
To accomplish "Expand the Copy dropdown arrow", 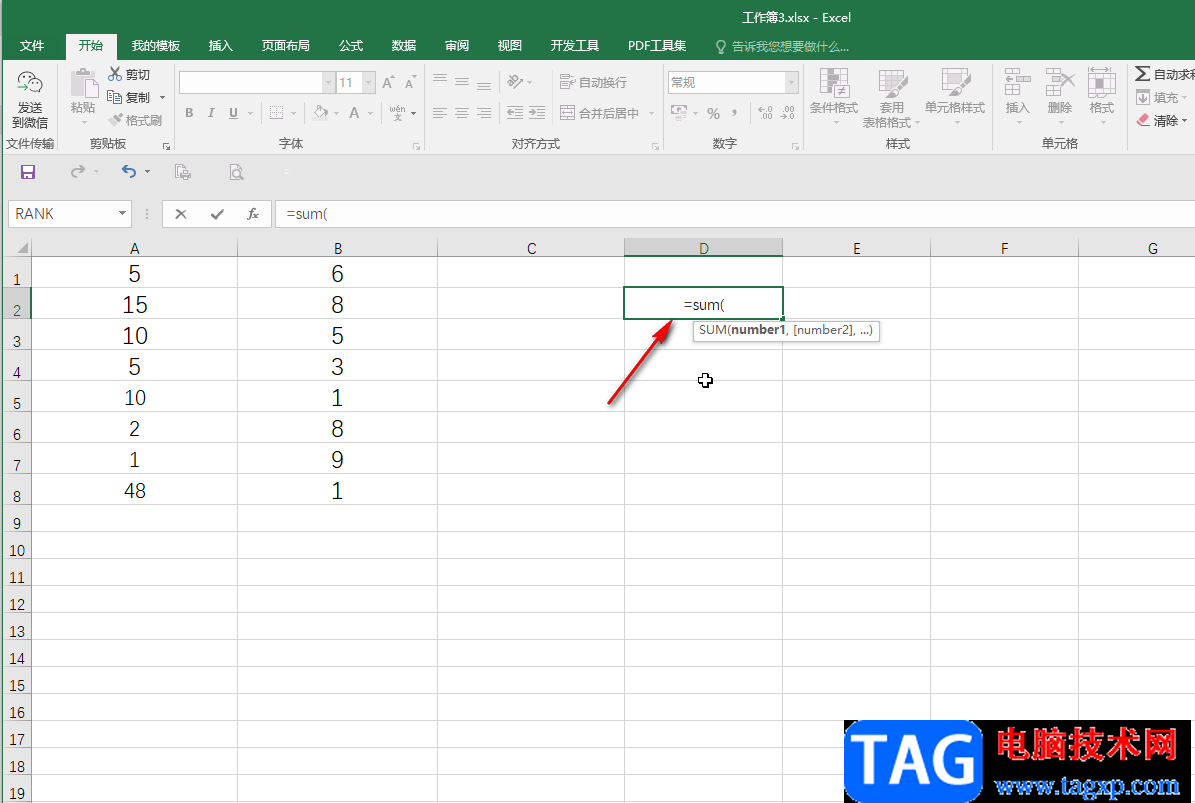I will (x=162, y=98).
